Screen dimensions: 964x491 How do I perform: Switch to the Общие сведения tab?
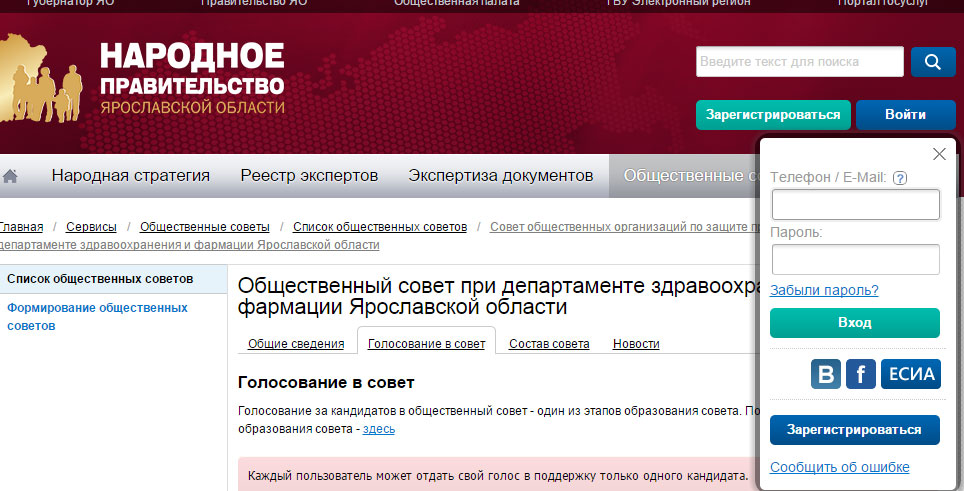[296, 344]
